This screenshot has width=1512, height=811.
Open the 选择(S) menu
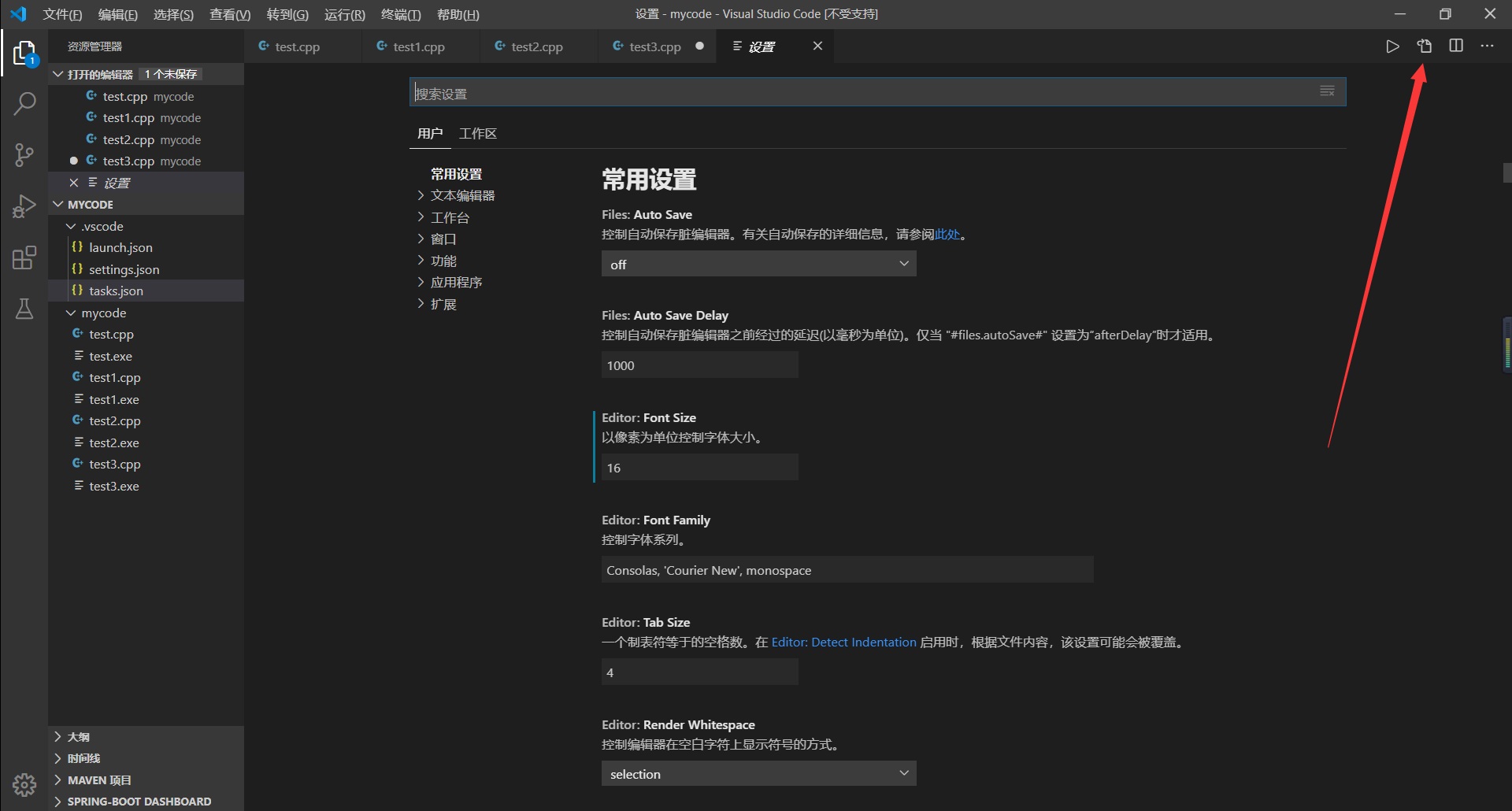point(173,14)
